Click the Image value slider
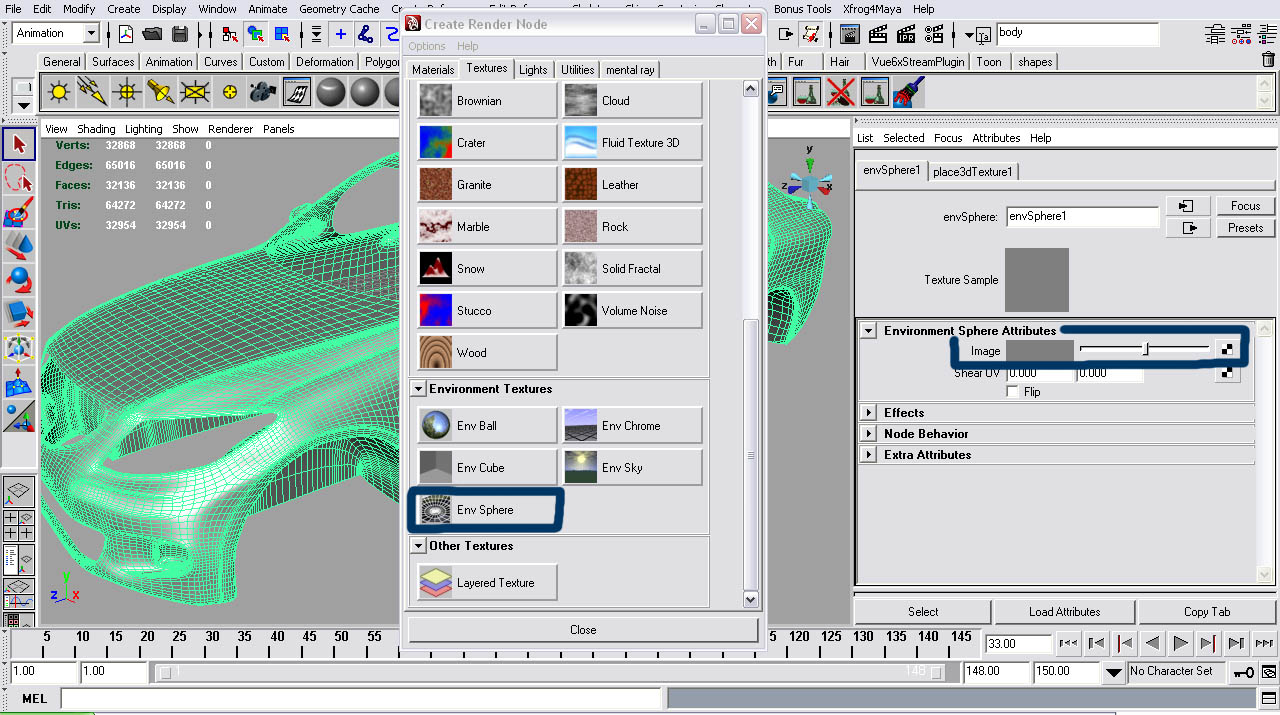The width and height of the screenshot is (1280, 715). [x=1145, y=349]
